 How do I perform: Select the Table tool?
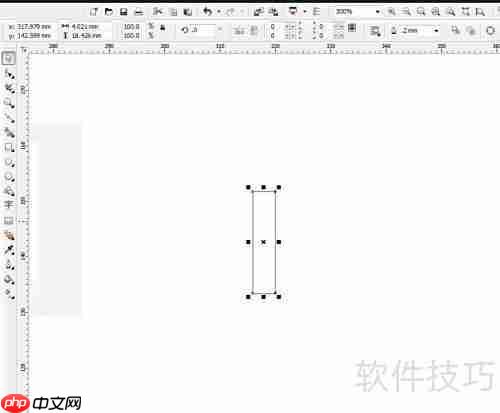pos(9,220)
